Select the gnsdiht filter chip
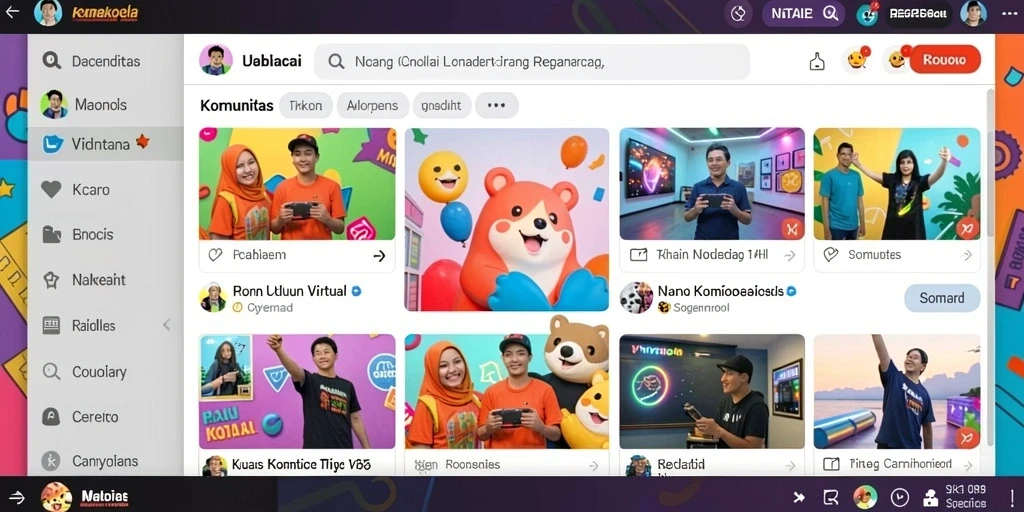This screenshot has width=1024, height=512. pos(441,105)
